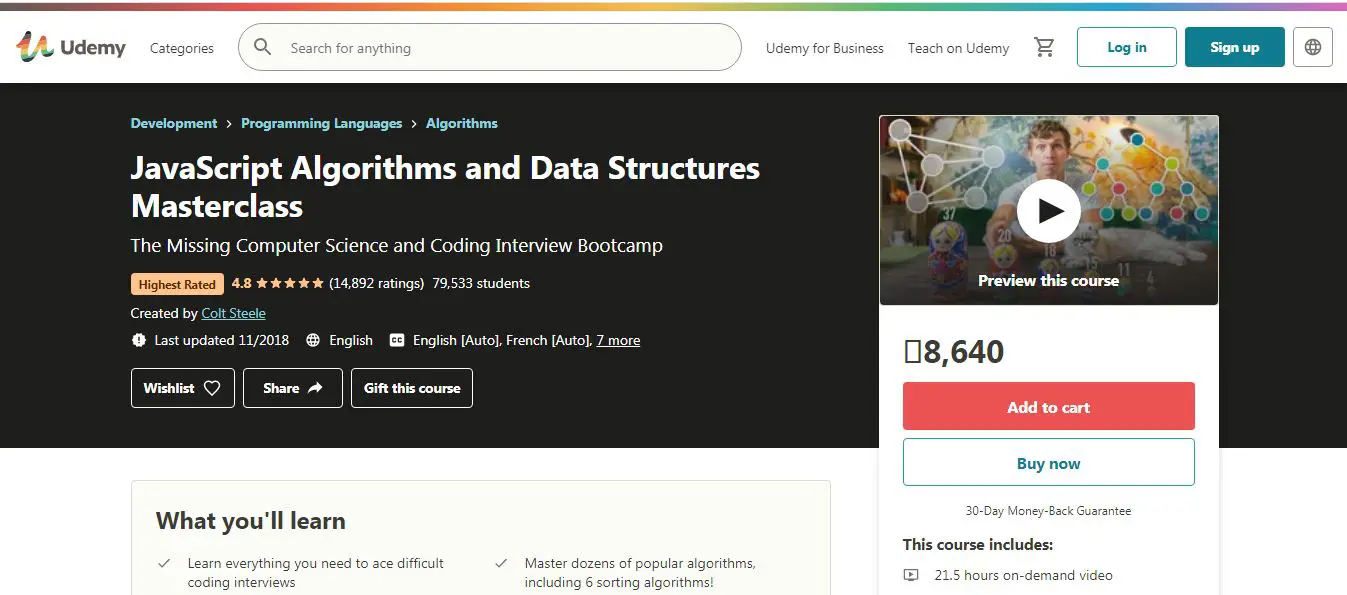This screenshot has width=1347, height=595.
Task: Go to Development breadcrumb
Action: (x=174, y=123)
